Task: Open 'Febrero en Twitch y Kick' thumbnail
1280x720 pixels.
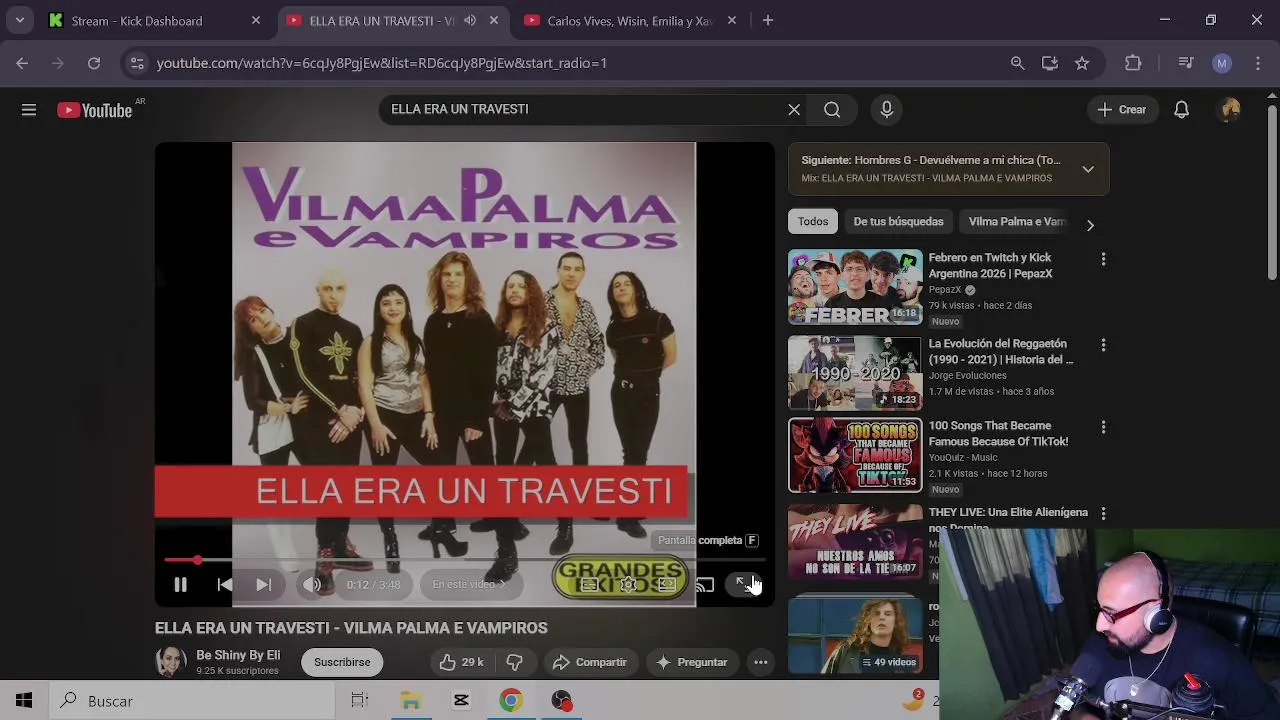Action: pyautogui.click(x=855, y=287)
